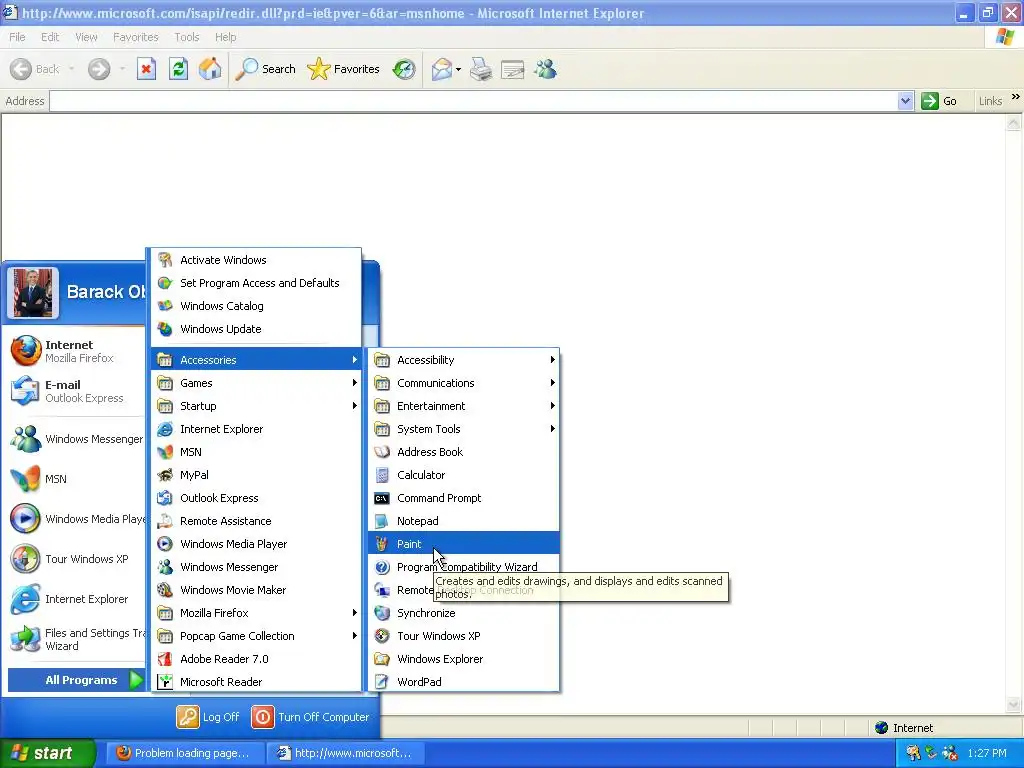This screenshot has width=1024, height=768.
Task: Click the Stop icon in IE toolbar
Action: coord(146,69)
